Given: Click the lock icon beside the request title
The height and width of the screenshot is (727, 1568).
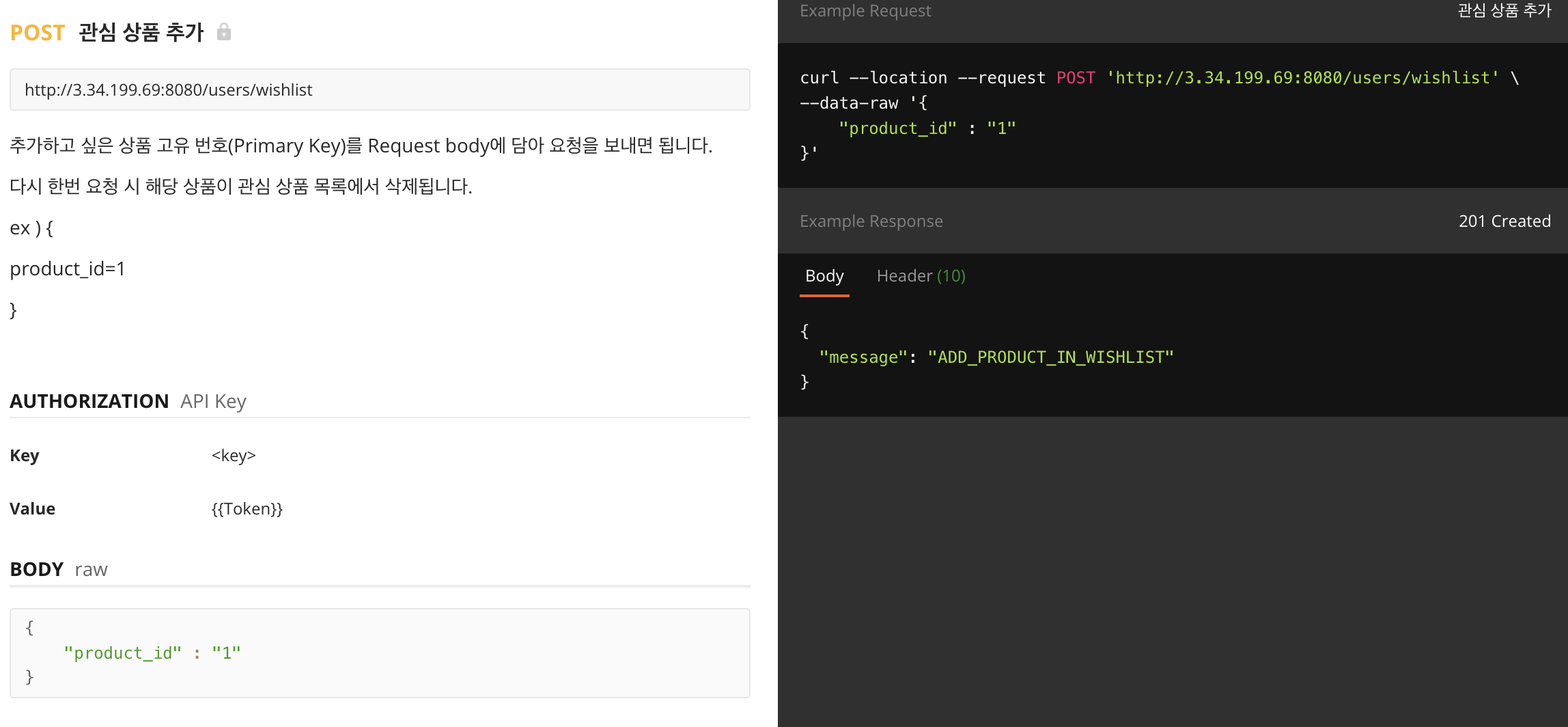Looking at the screenshot, I should point(223,32).
